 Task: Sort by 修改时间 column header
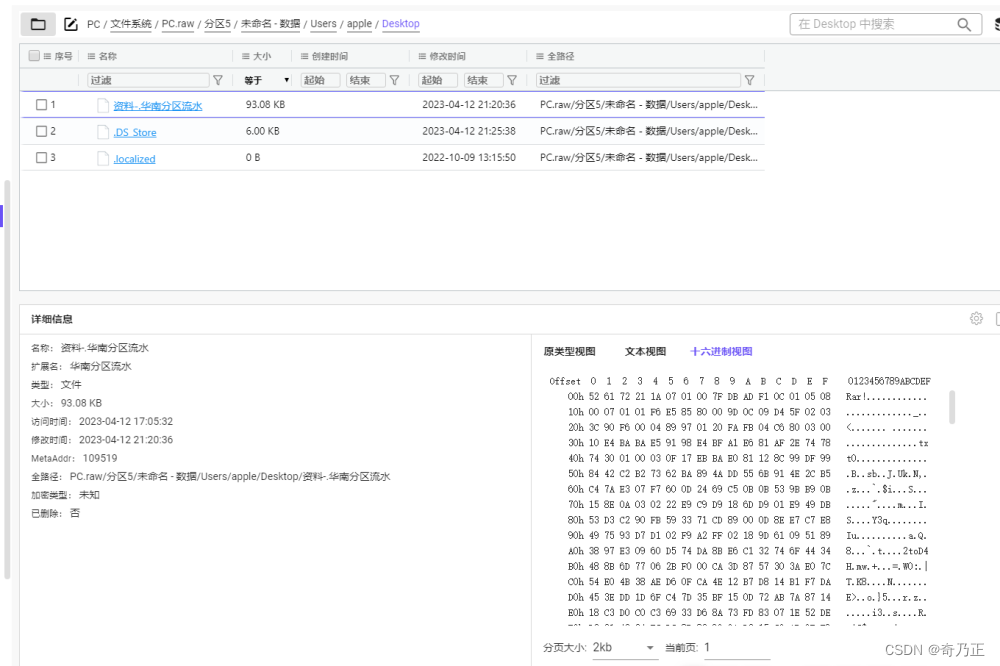tap(447, 56)
